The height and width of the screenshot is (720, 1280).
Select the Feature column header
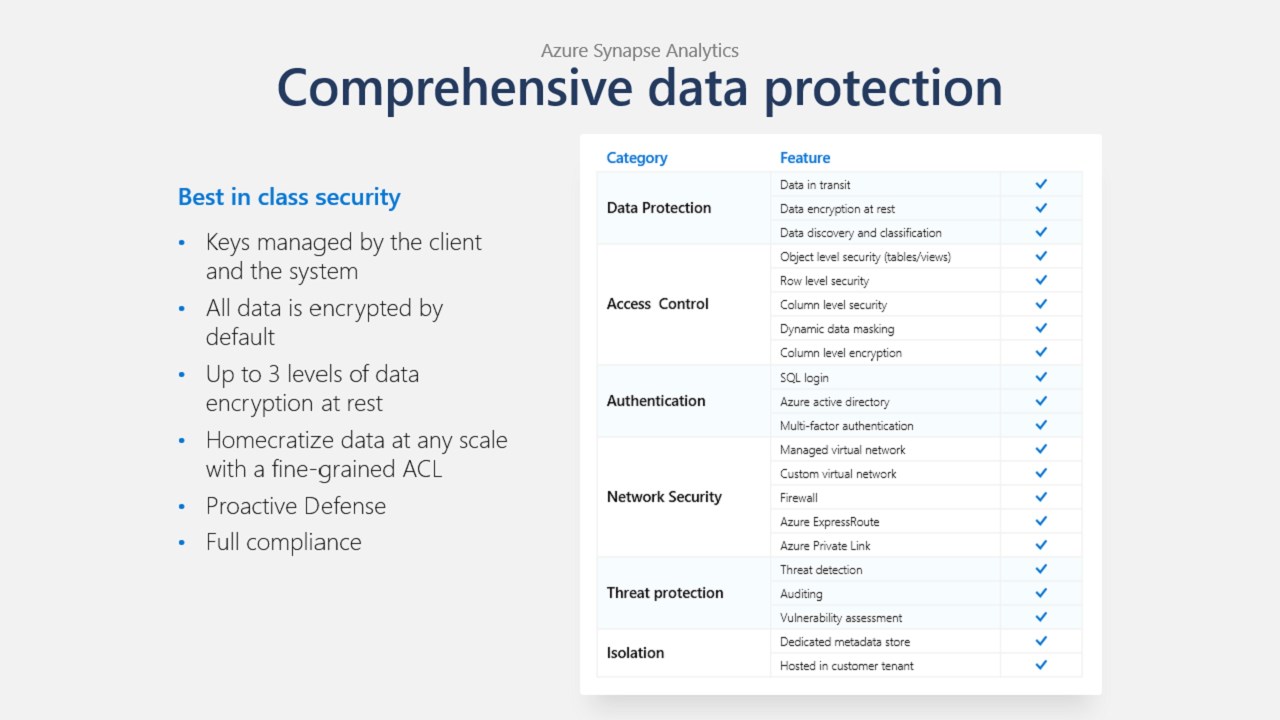pyautogui.click(x=805, y=158)
